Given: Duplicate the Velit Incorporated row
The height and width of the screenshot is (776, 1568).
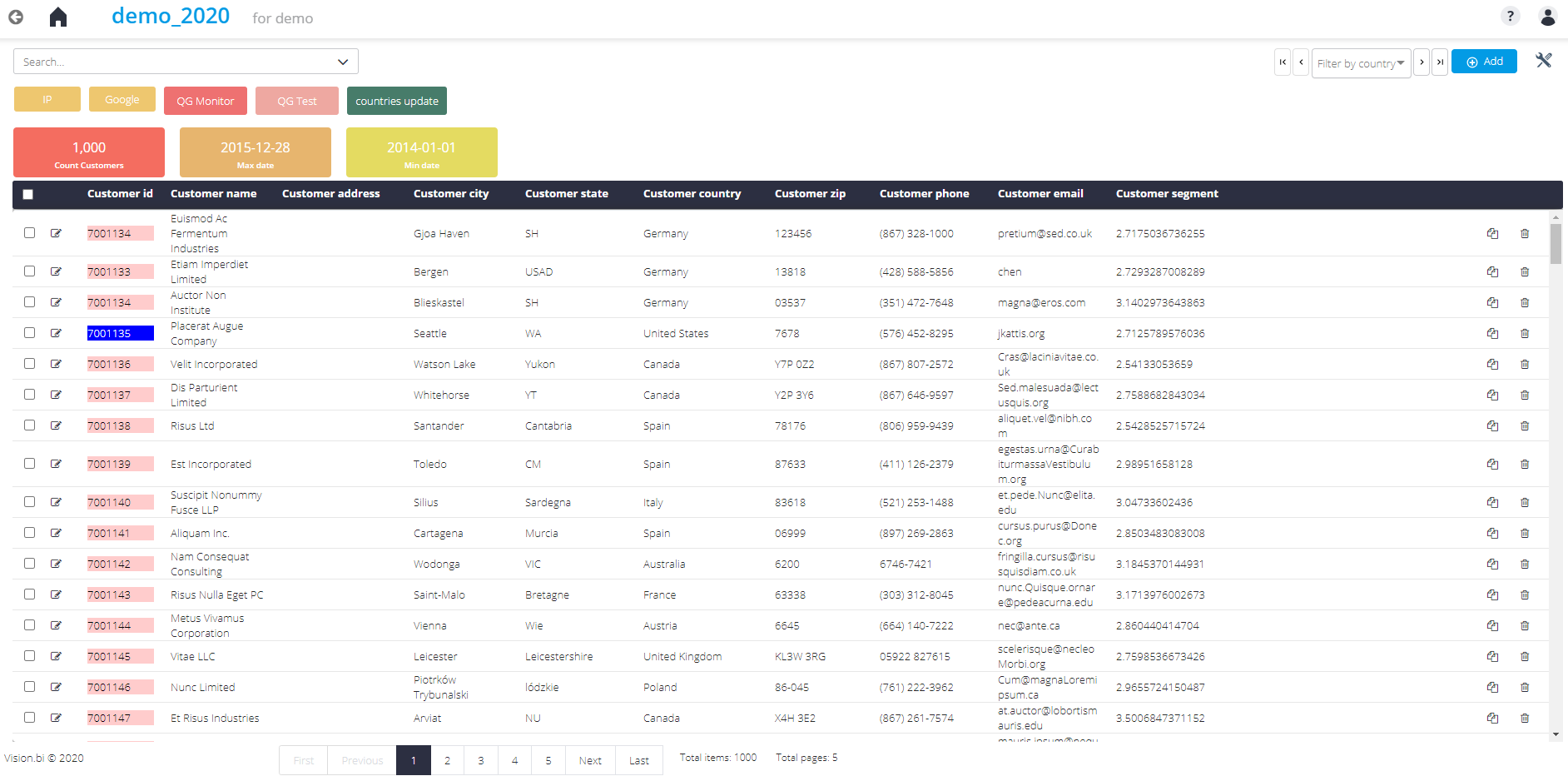Looking at the screenshot, I should 1492,364.
